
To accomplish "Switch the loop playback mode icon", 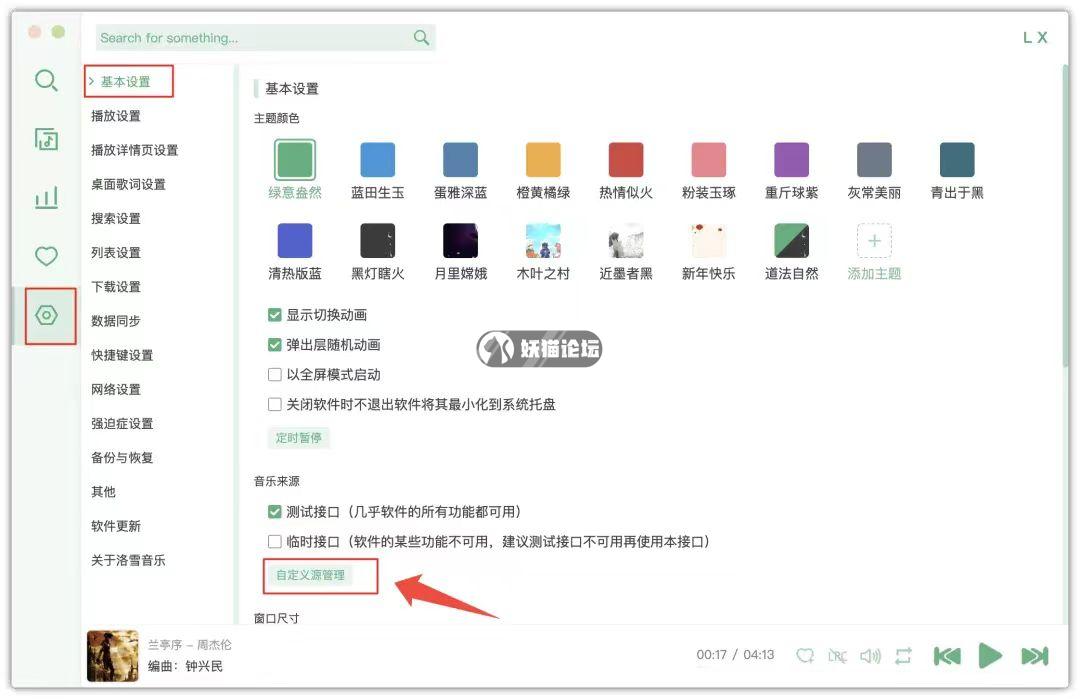I will 903,656.
